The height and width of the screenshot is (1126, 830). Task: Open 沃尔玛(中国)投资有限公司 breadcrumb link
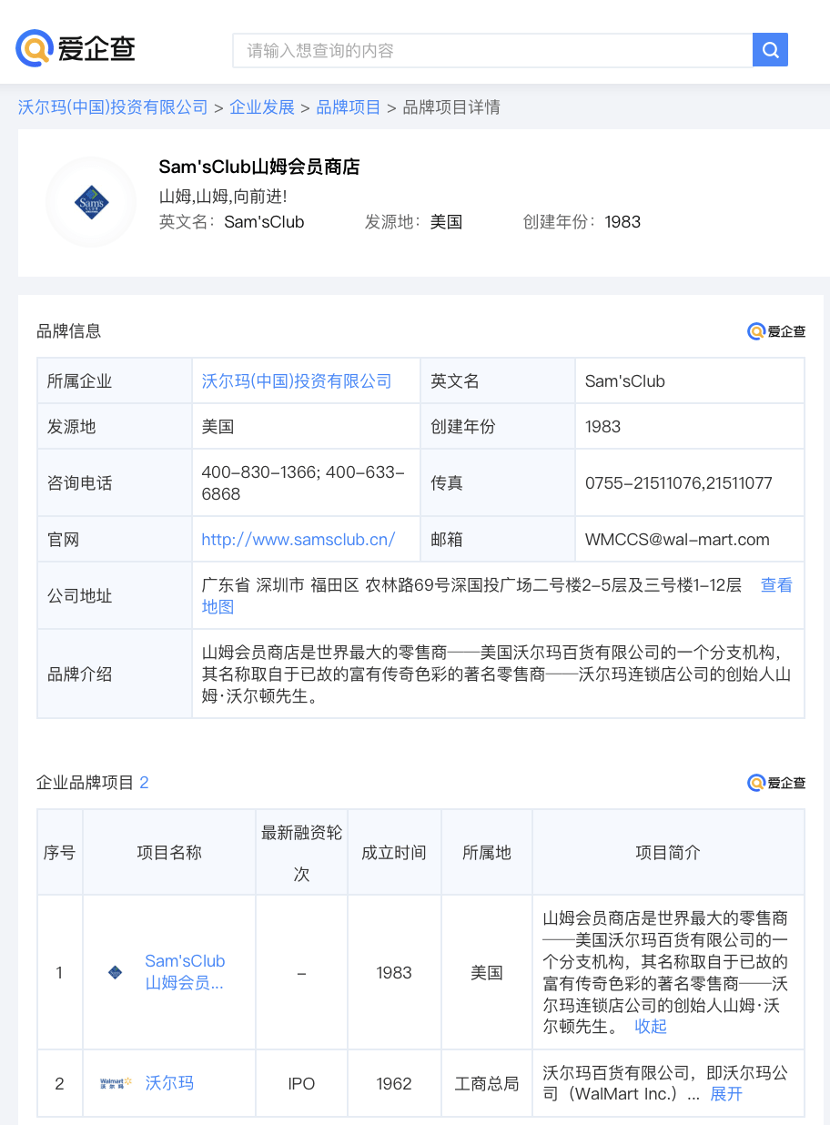click(x=113, y=108)
